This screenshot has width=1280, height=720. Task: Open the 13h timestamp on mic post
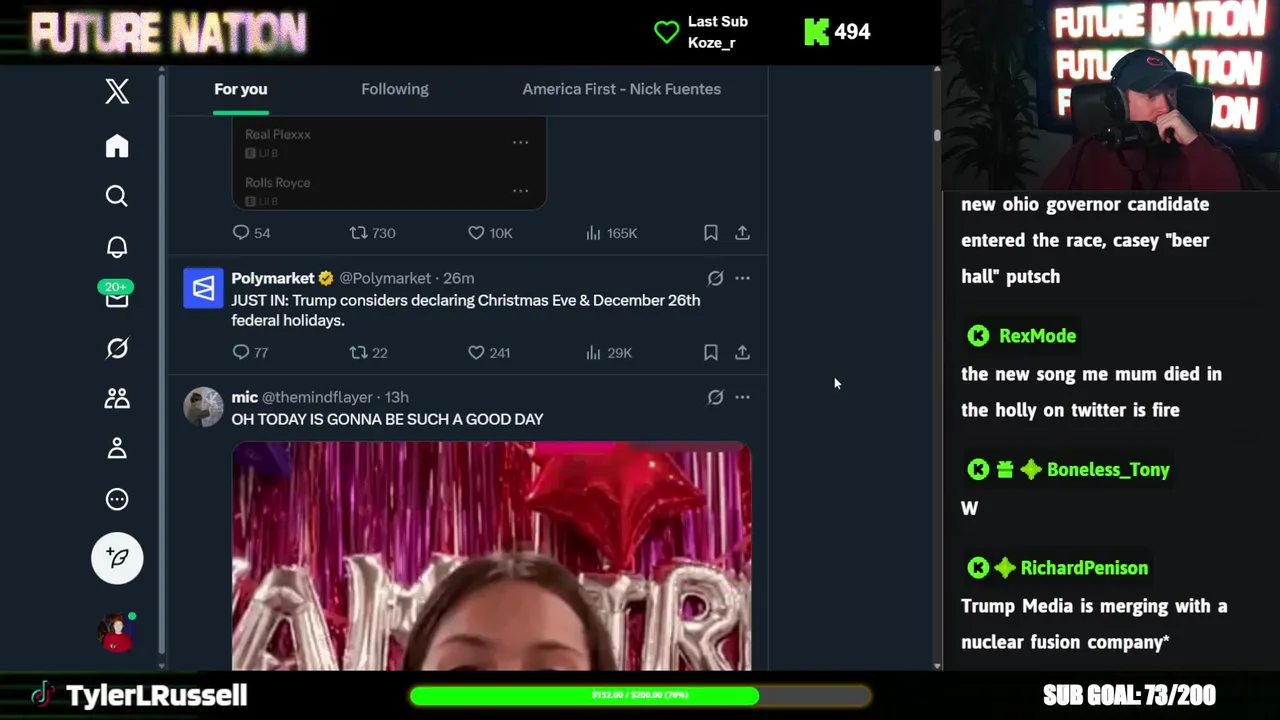point(397,397)
